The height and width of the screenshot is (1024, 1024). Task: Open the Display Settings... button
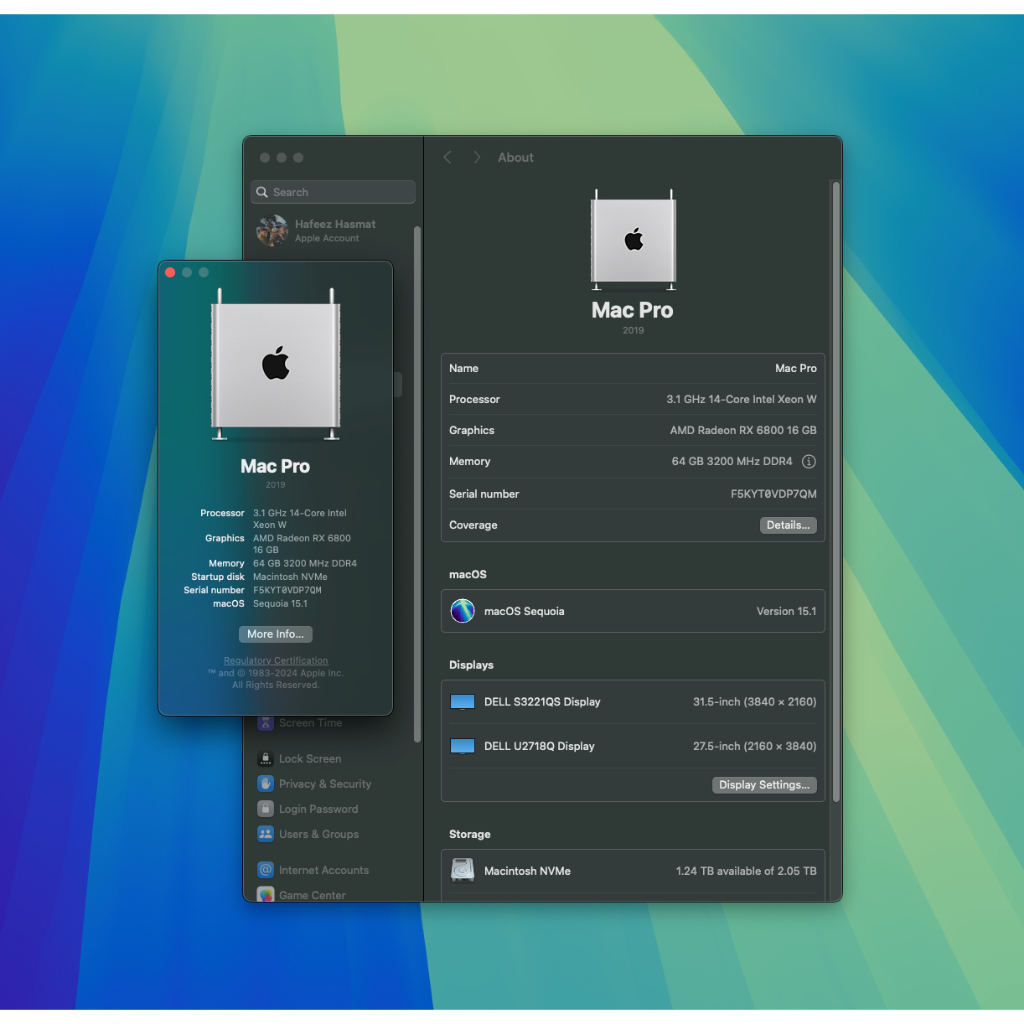(764, 785)
